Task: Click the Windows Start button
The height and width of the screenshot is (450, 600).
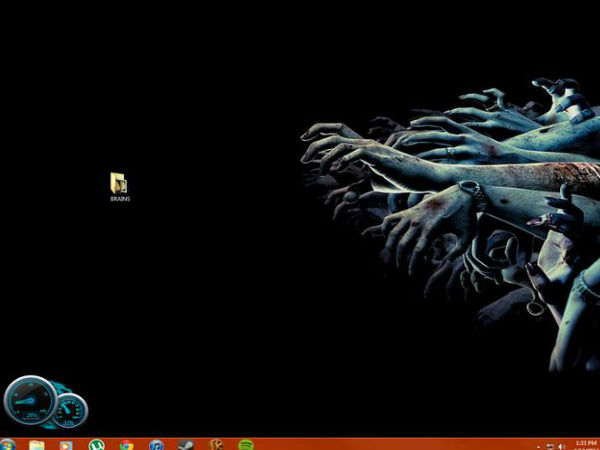Action: 8,444
